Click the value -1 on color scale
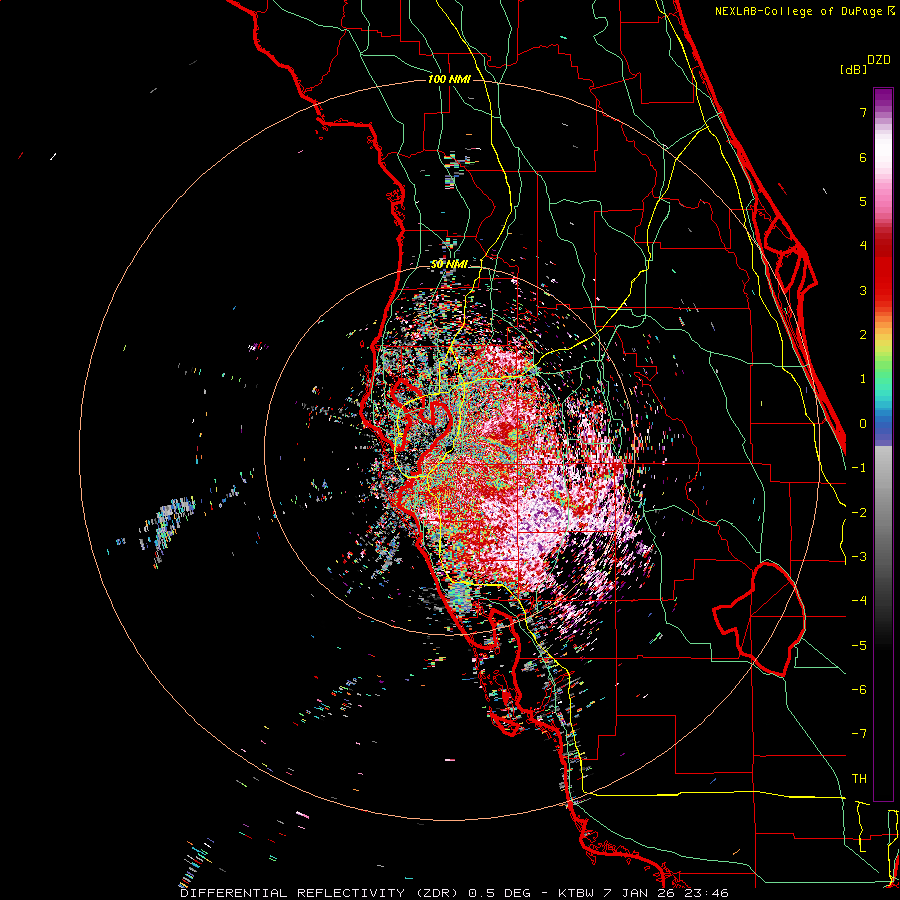900x900 pixels. 859,468
